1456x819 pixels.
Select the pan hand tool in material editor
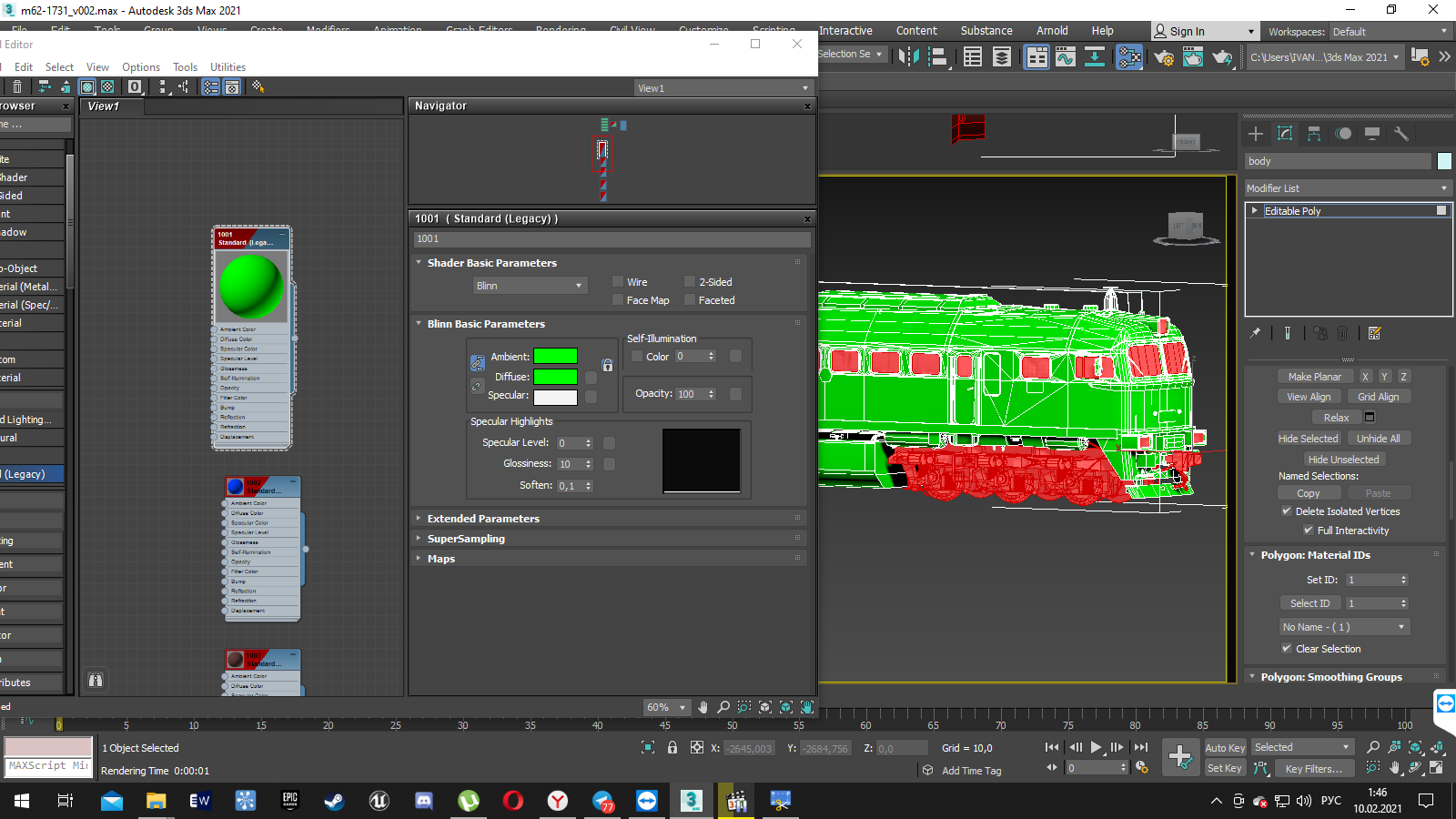coord(703,707)
